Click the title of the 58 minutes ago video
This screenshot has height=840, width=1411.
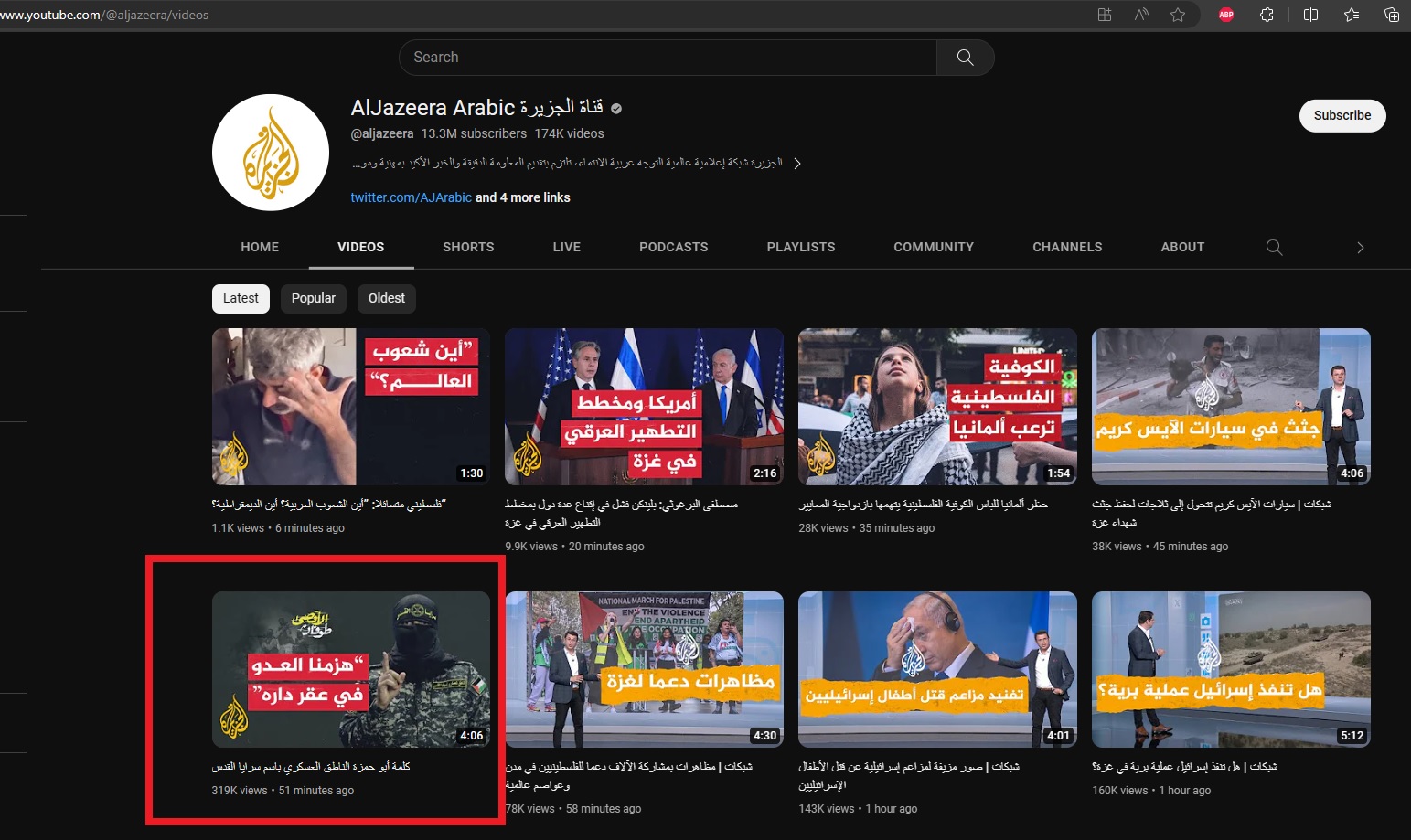[629, 776]
